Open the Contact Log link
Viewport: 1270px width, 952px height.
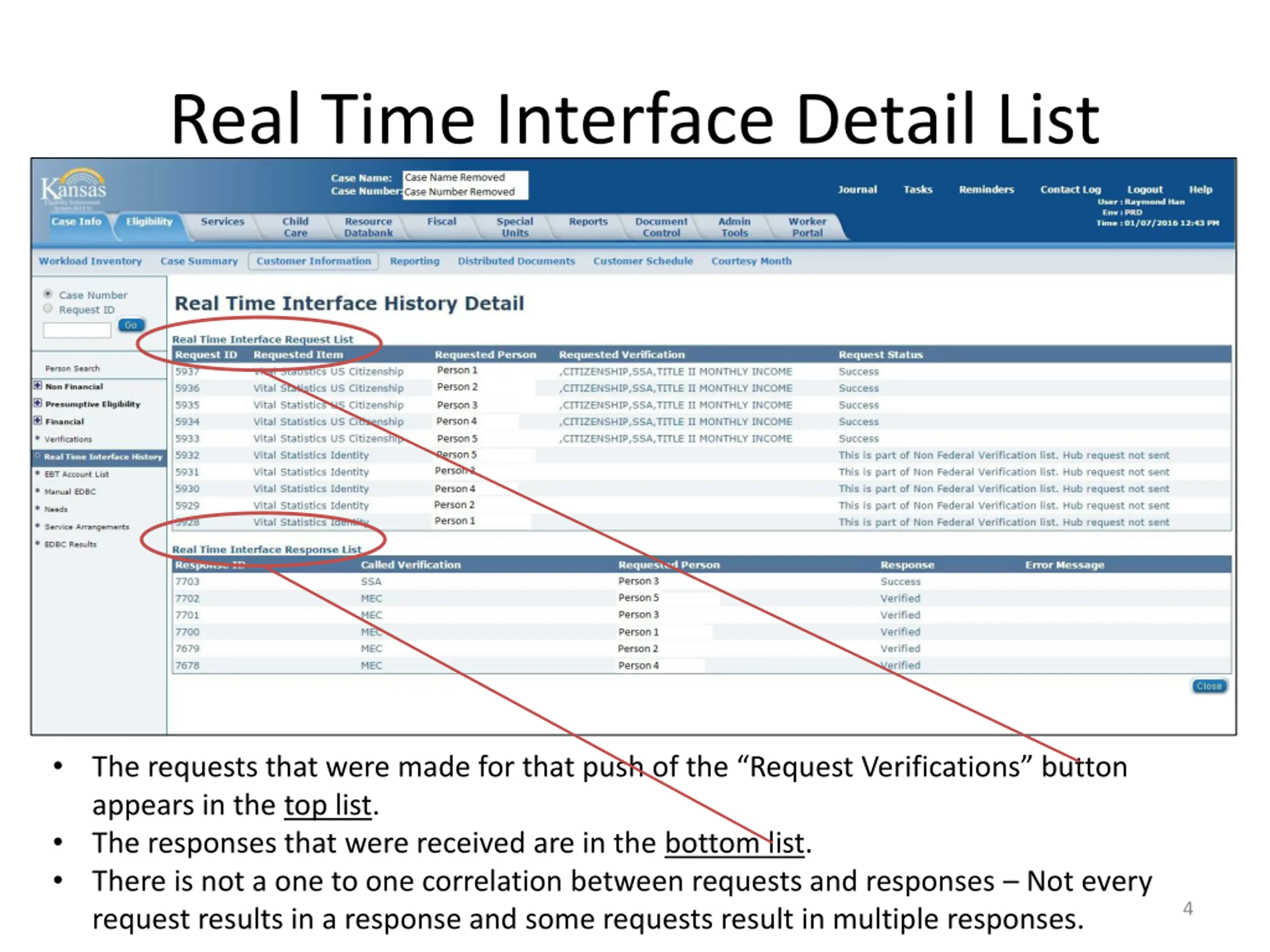(1071, 189)
